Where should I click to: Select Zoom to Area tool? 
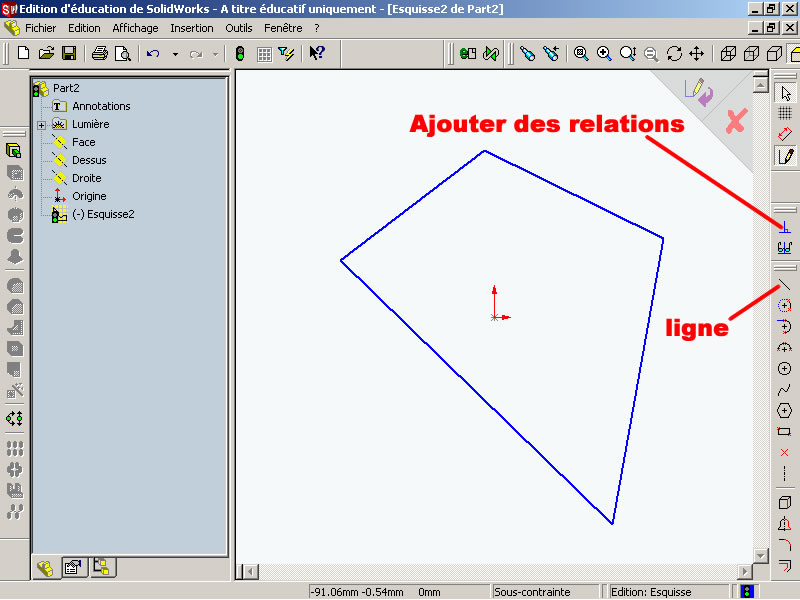point(605,53)
